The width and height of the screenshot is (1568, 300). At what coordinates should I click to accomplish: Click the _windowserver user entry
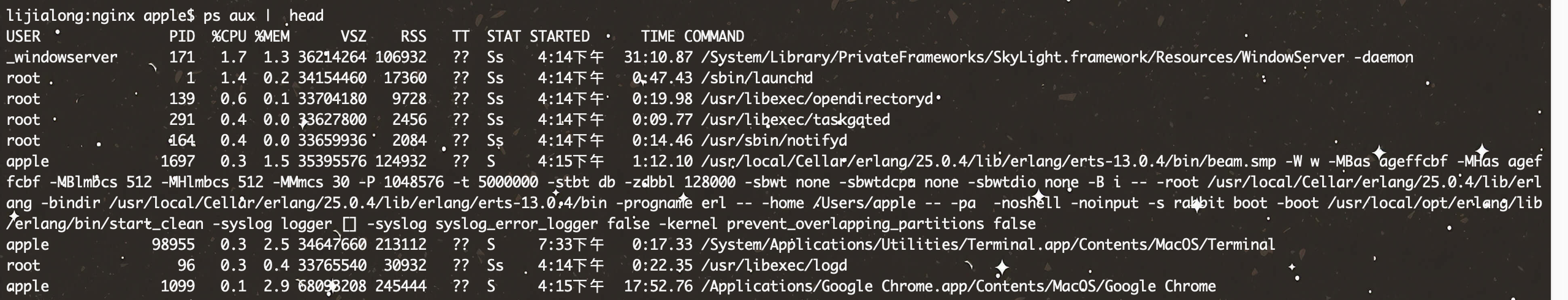62,57
